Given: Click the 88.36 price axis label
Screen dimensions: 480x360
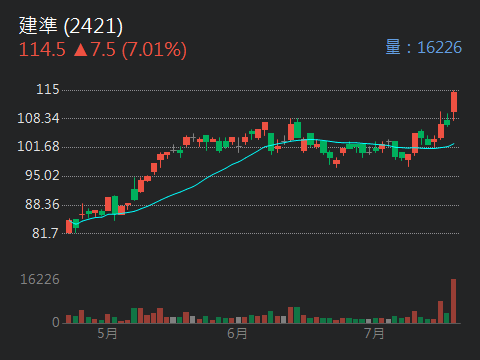Looking at the screenshot, I should (x=42, y=204).
